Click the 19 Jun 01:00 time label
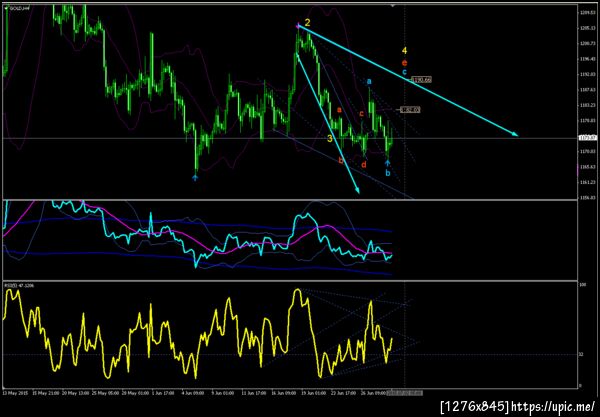 pos(314,393)
